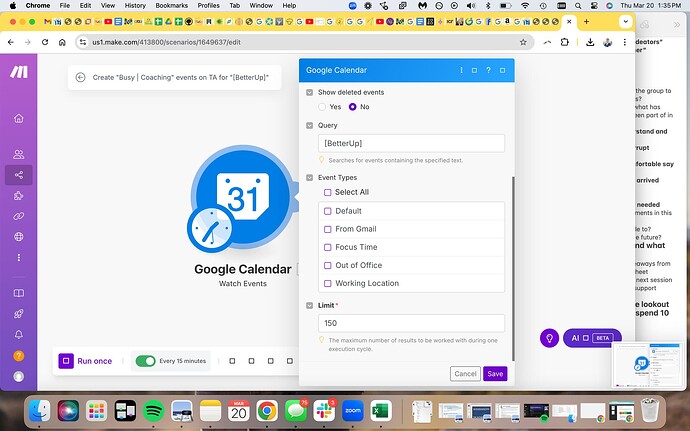Screen dimensions: 690x431
Task: Open the module clock schedule badge
Action: (x=210, y=228)
